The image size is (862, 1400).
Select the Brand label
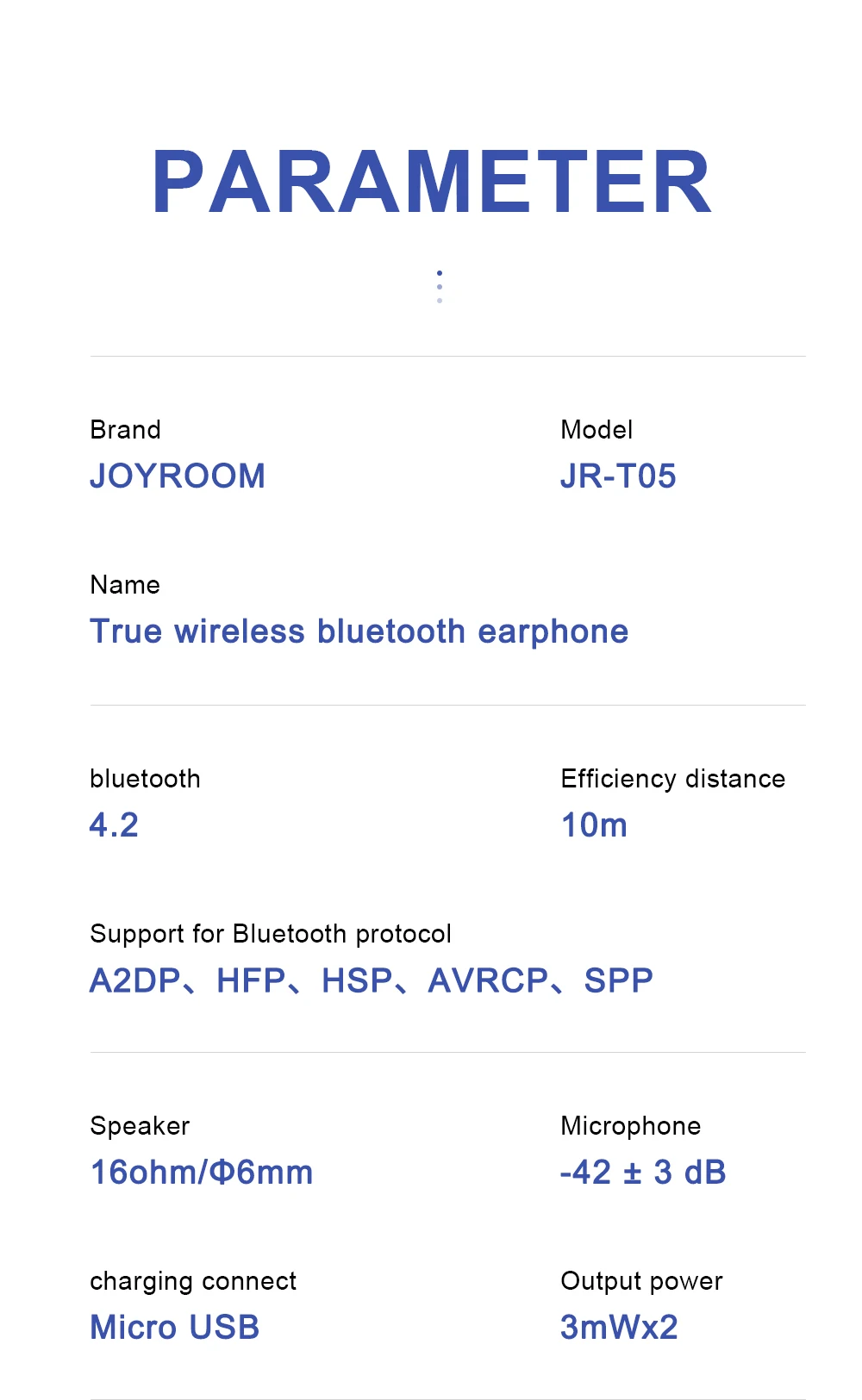point(126,430)
